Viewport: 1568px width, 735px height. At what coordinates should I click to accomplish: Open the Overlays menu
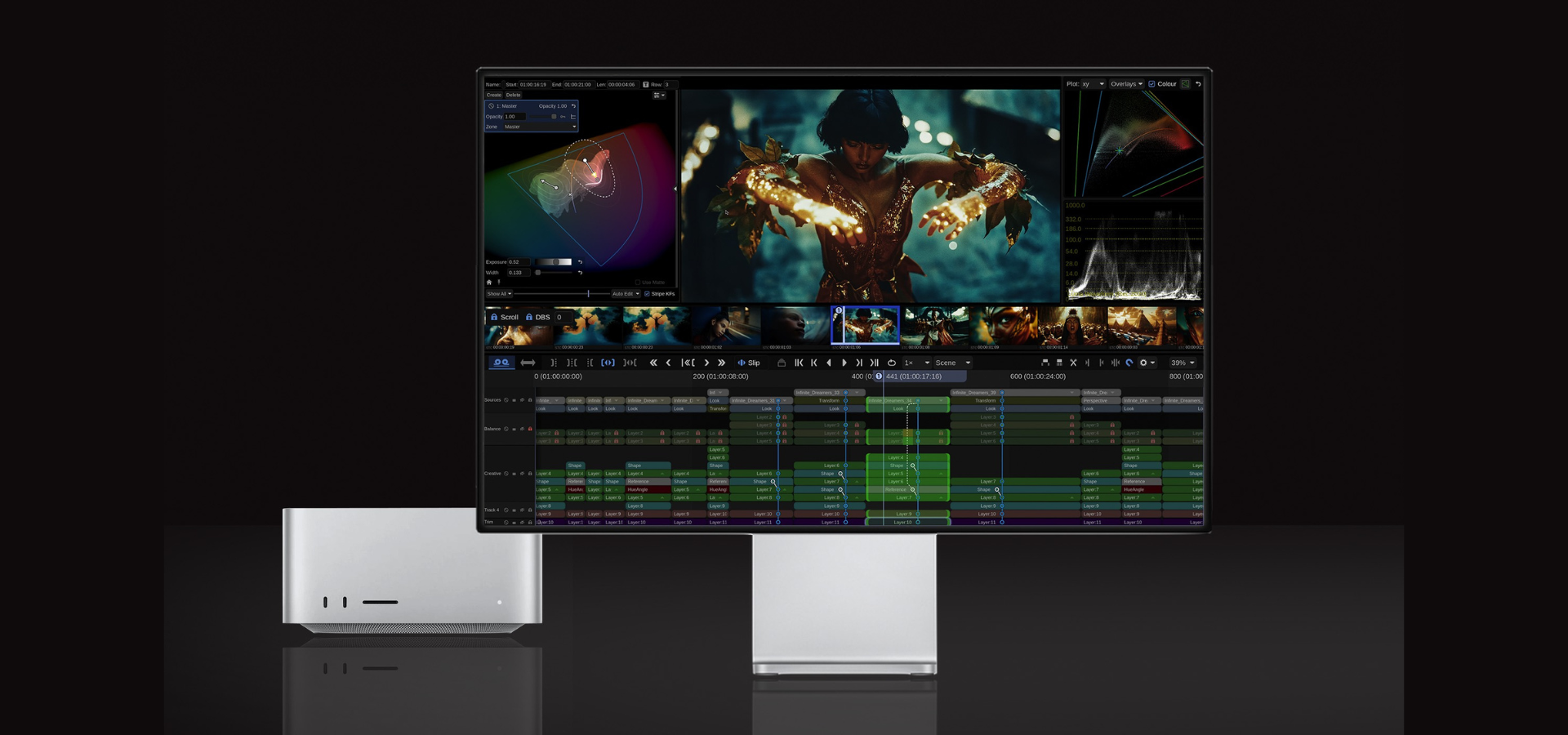[x=1128, y=83]
